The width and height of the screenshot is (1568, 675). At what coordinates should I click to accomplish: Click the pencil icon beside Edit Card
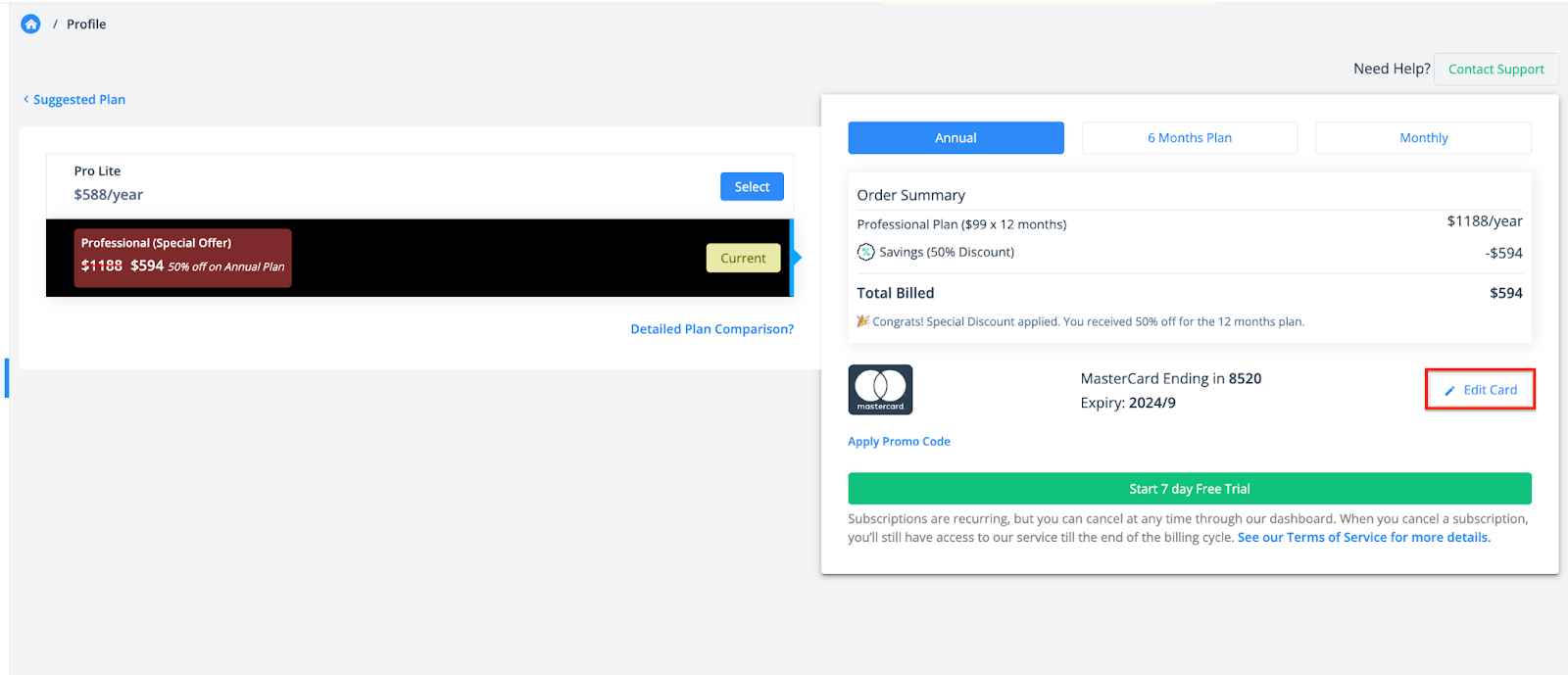click(1449, 390)
